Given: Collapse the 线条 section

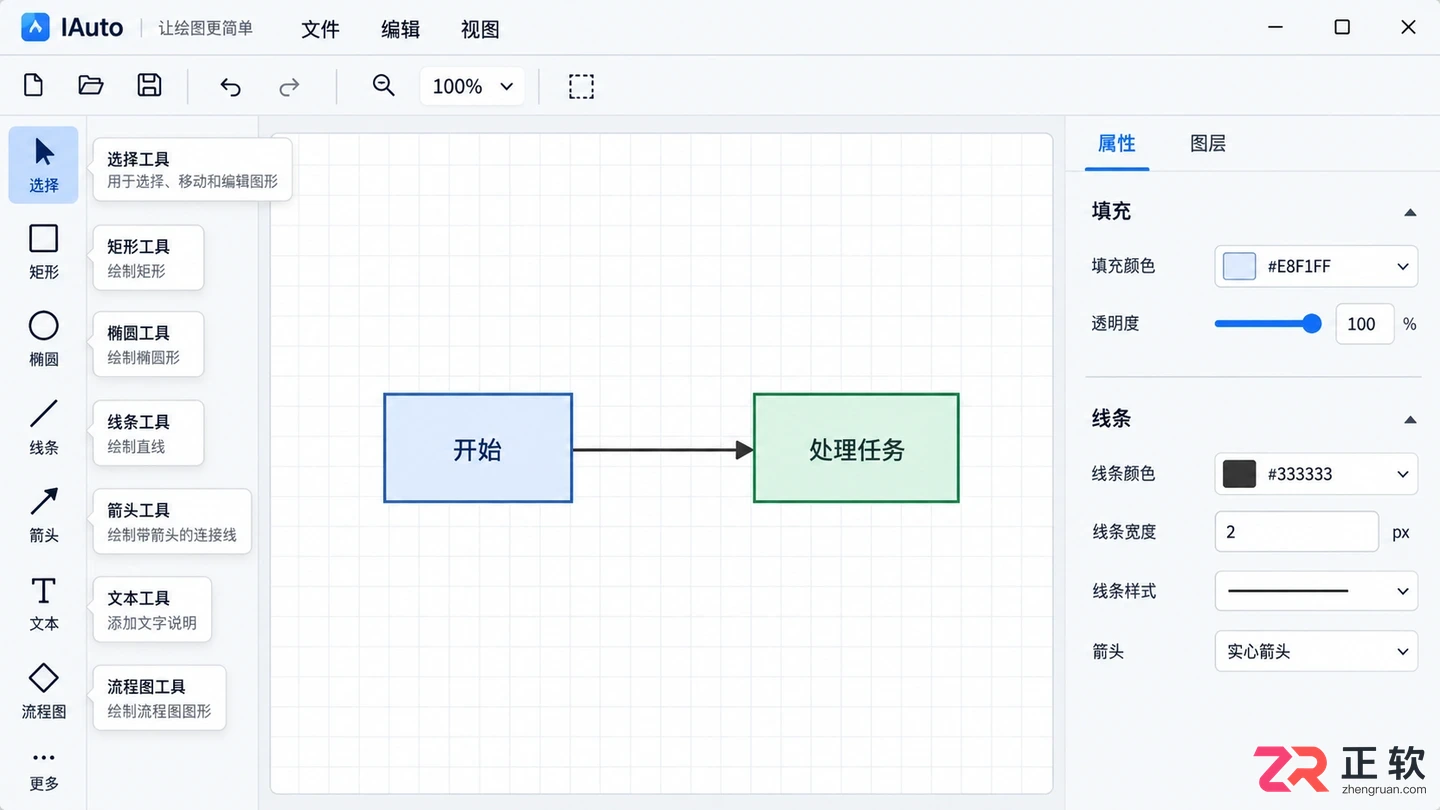Looking at the screenshot, I should [1410, 420].
